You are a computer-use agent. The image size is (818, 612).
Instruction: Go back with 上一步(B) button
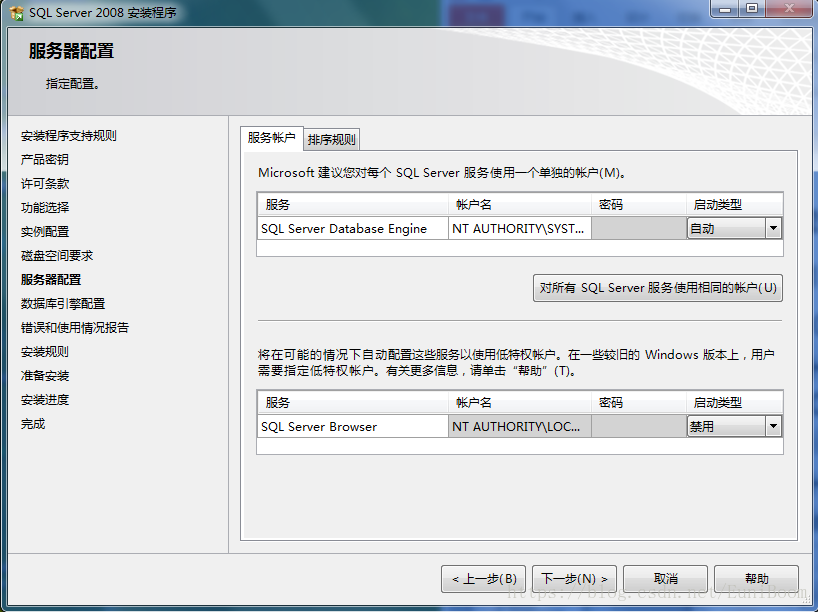tap(483, 579)
